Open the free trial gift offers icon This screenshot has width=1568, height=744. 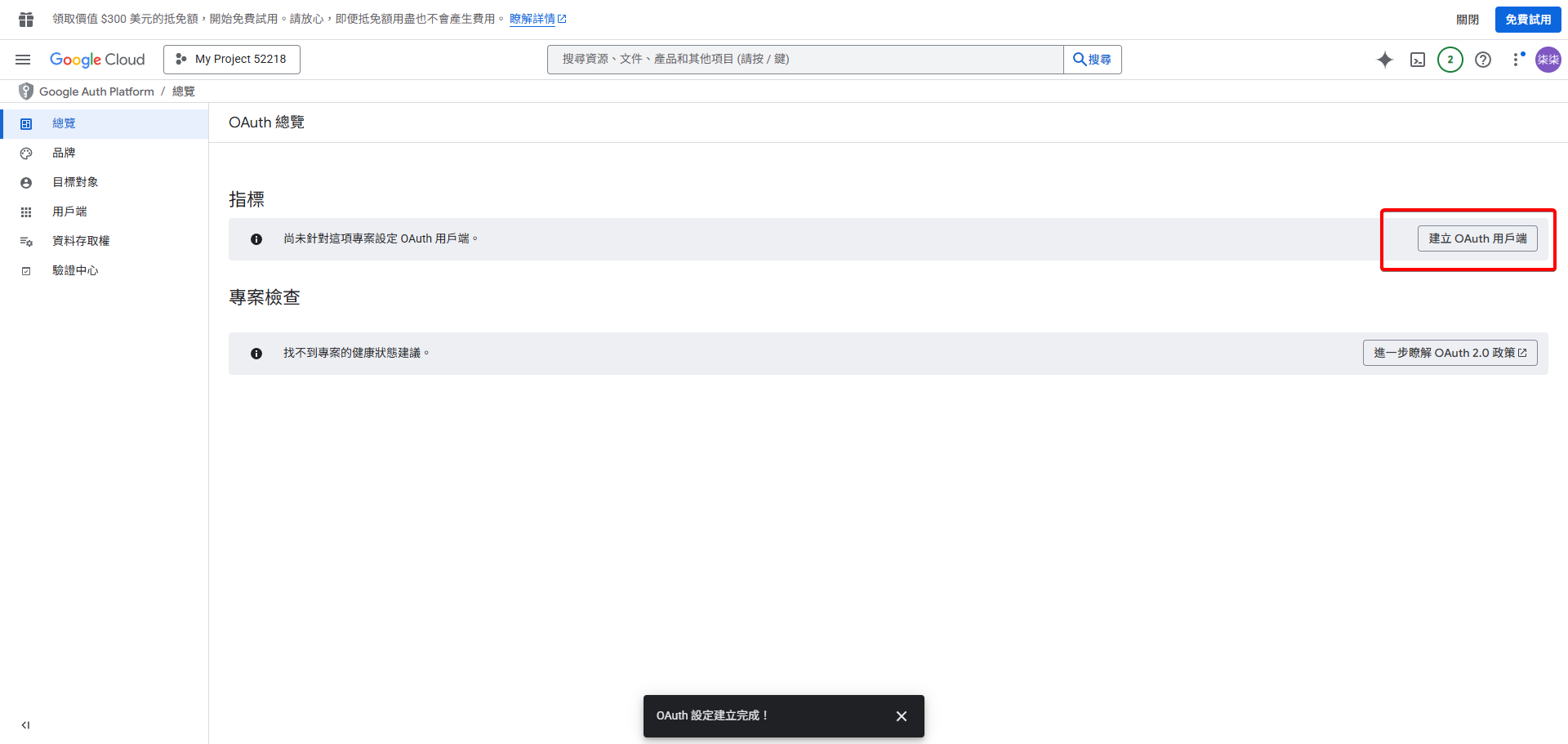24,18
